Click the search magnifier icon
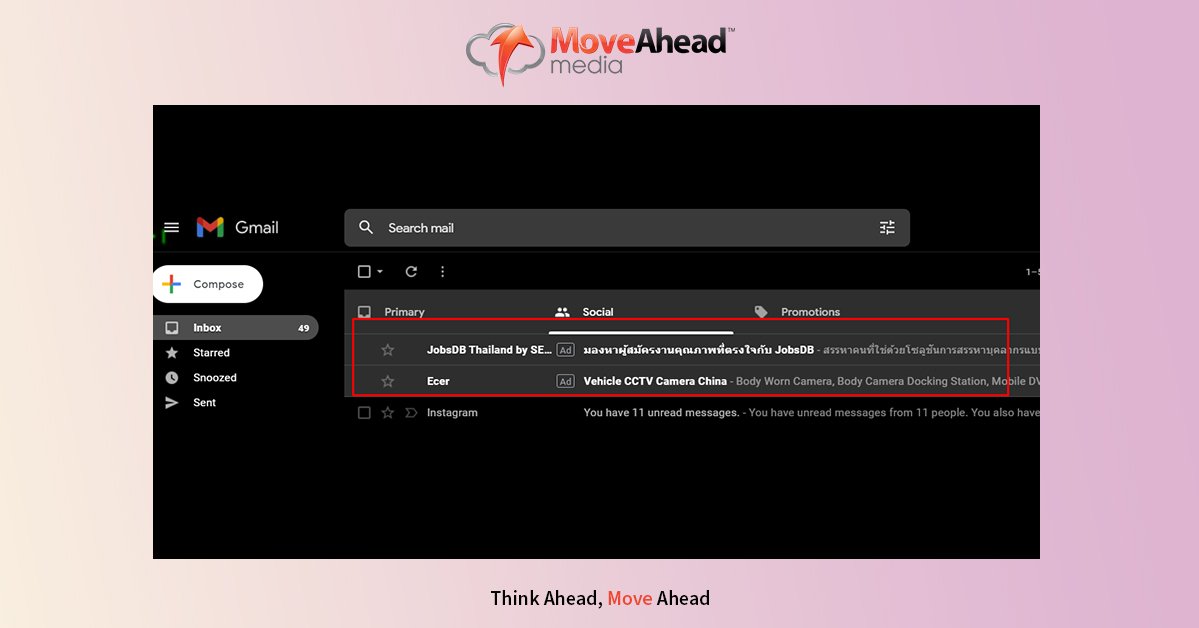The height and width of the screenshot is (628, 1199). tap(366, 228)
